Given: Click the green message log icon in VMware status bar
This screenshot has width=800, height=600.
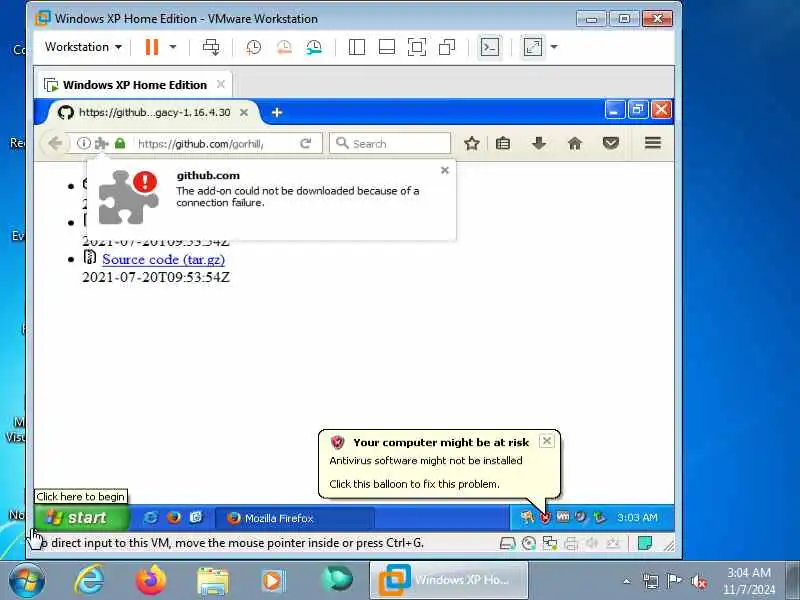Looking at the screenshot, I should click(645, 543).
